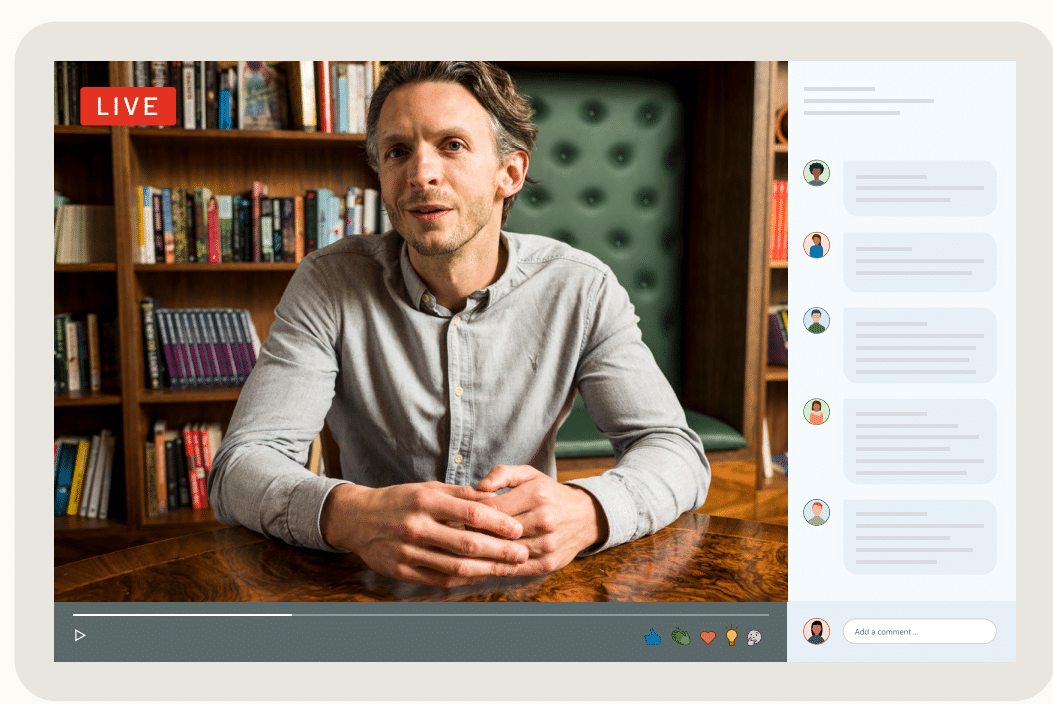This screenshot has height=704, width=1053.
Task: React with the red heart icon
Action: (708, 637)
